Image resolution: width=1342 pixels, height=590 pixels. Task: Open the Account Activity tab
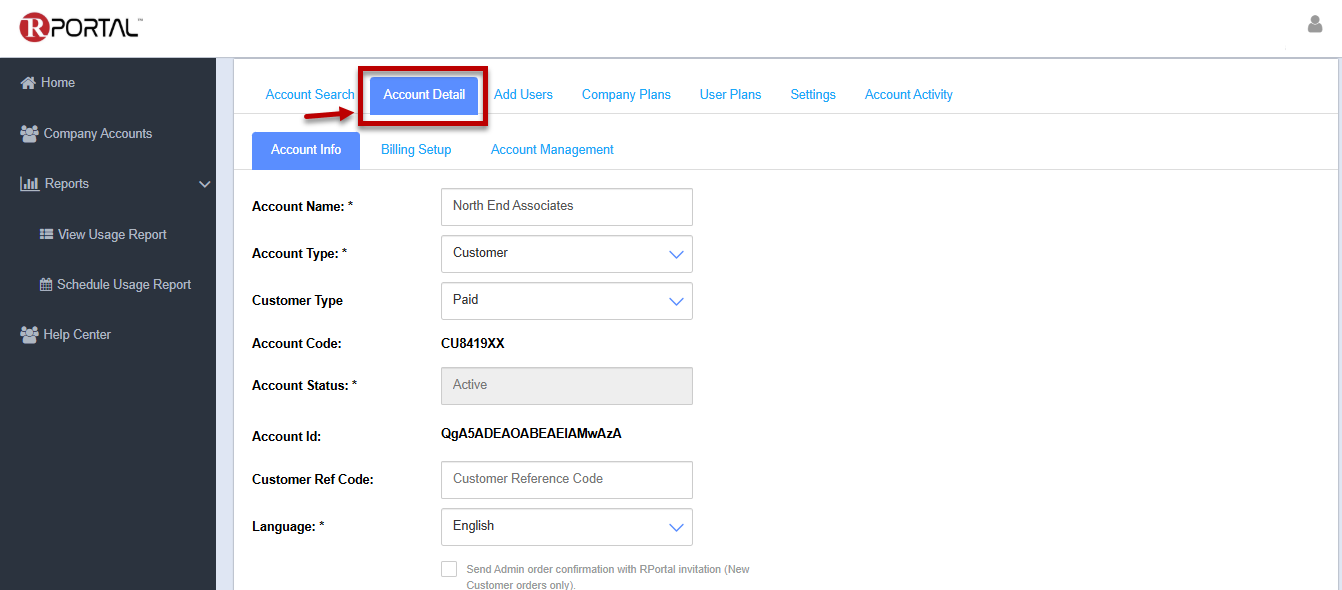point(908,95)
